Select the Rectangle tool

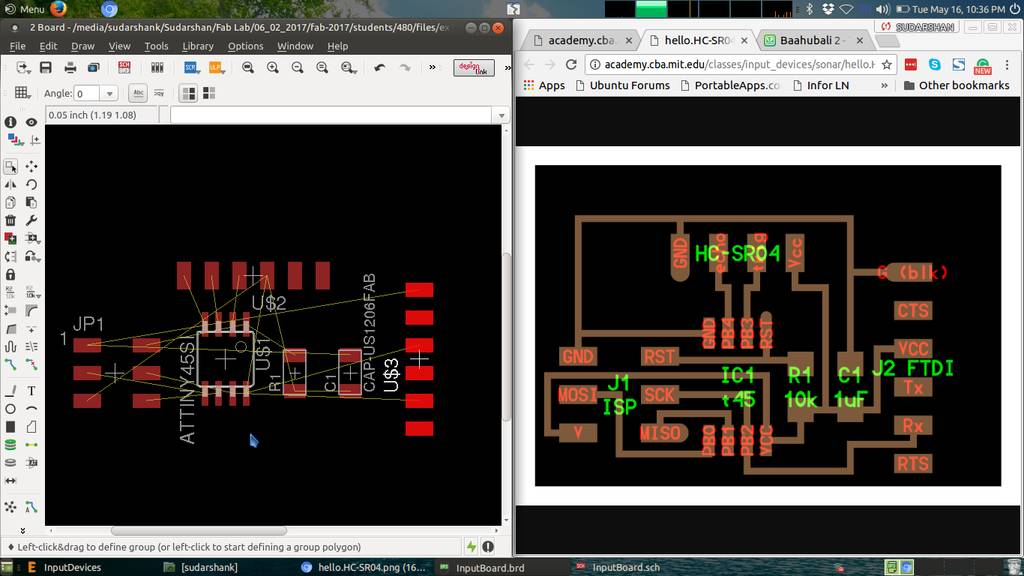pos(10,426)
